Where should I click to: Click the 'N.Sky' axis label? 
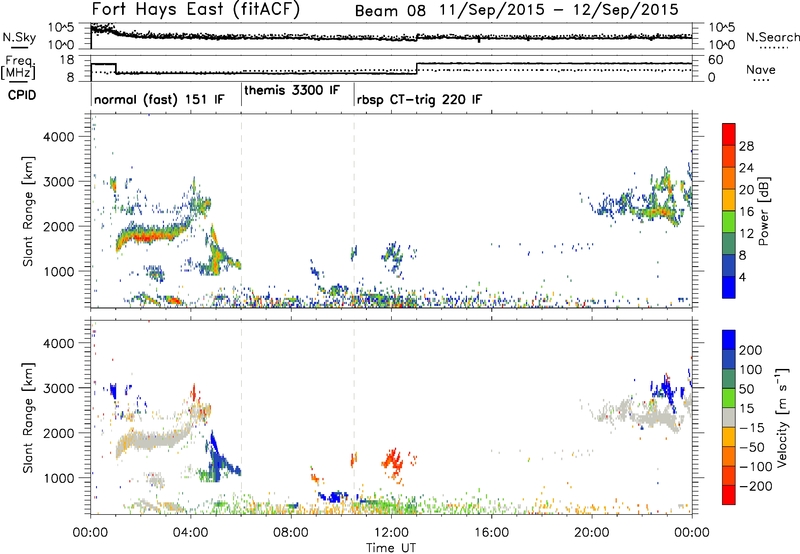point(19,37)
